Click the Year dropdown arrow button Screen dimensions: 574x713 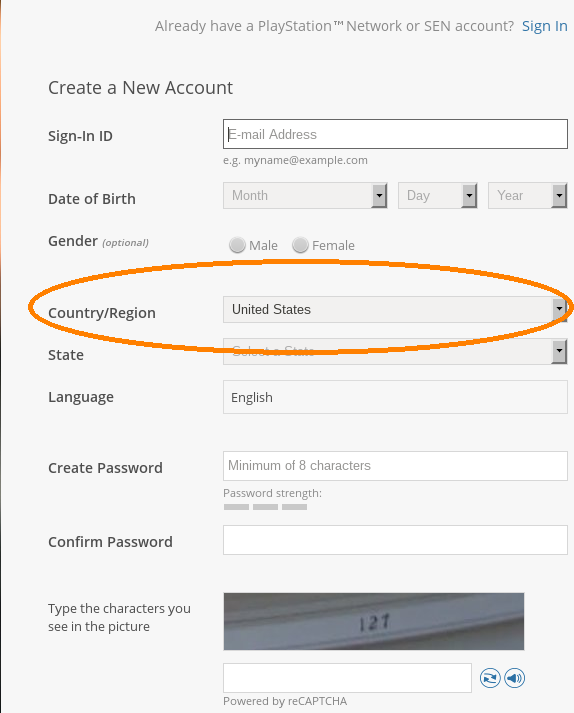click(559, 196)
